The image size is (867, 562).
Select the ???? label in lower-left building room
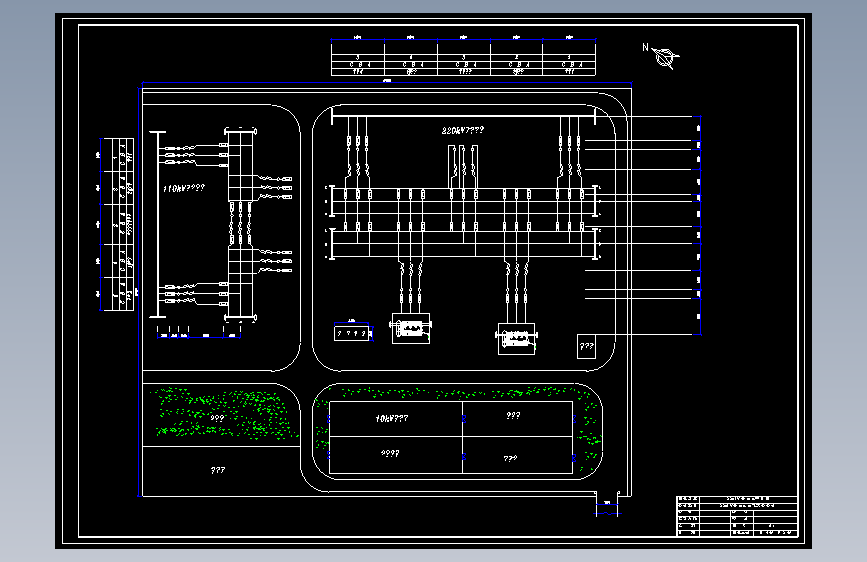coord(390,454)
